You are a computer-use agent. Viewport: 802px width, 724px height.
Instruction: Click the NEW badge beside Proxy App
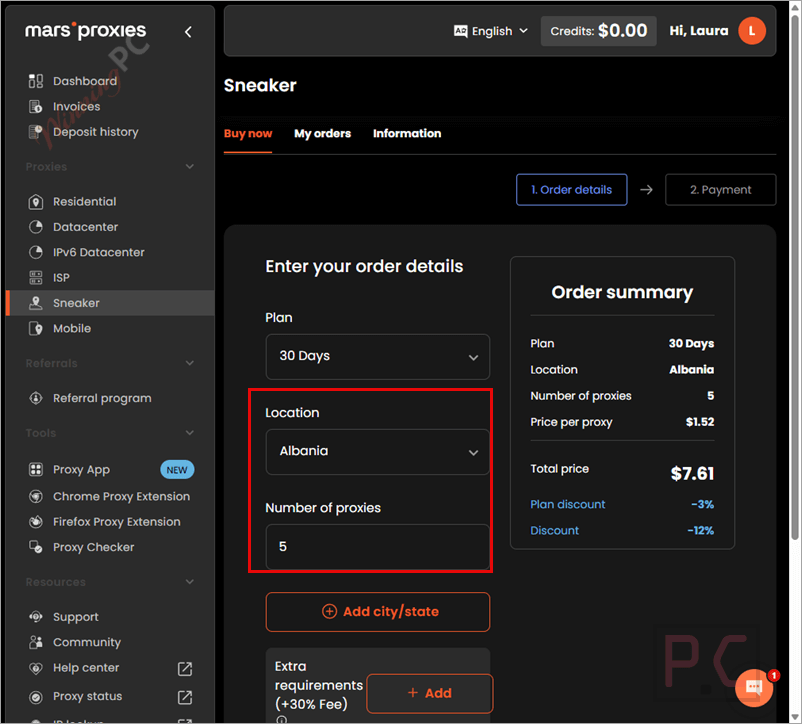tap(177, 470)
